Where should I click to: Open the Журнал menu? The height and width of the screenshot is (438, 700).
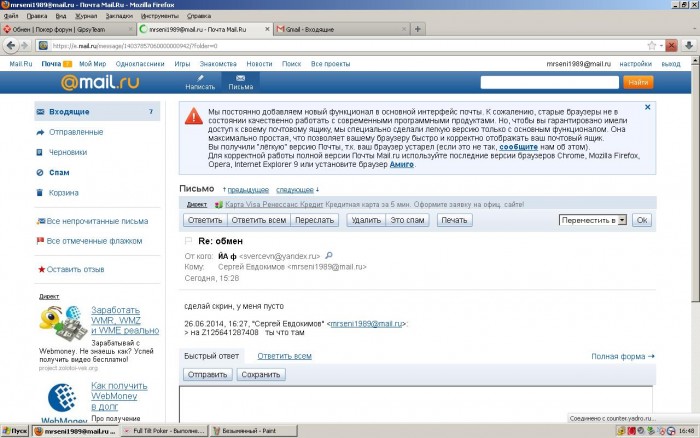click(x=86, y=16)
